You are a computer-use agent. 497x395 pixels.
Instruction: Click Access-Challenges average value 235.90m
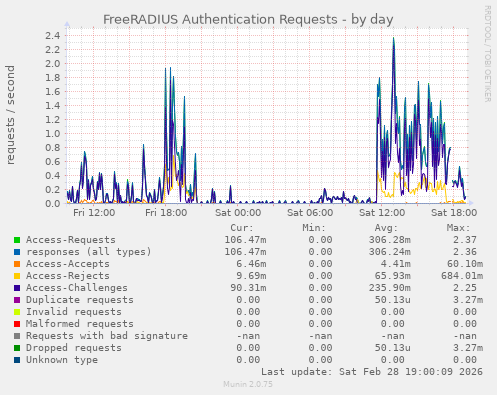pyautogui.click(x=390, y=288)
